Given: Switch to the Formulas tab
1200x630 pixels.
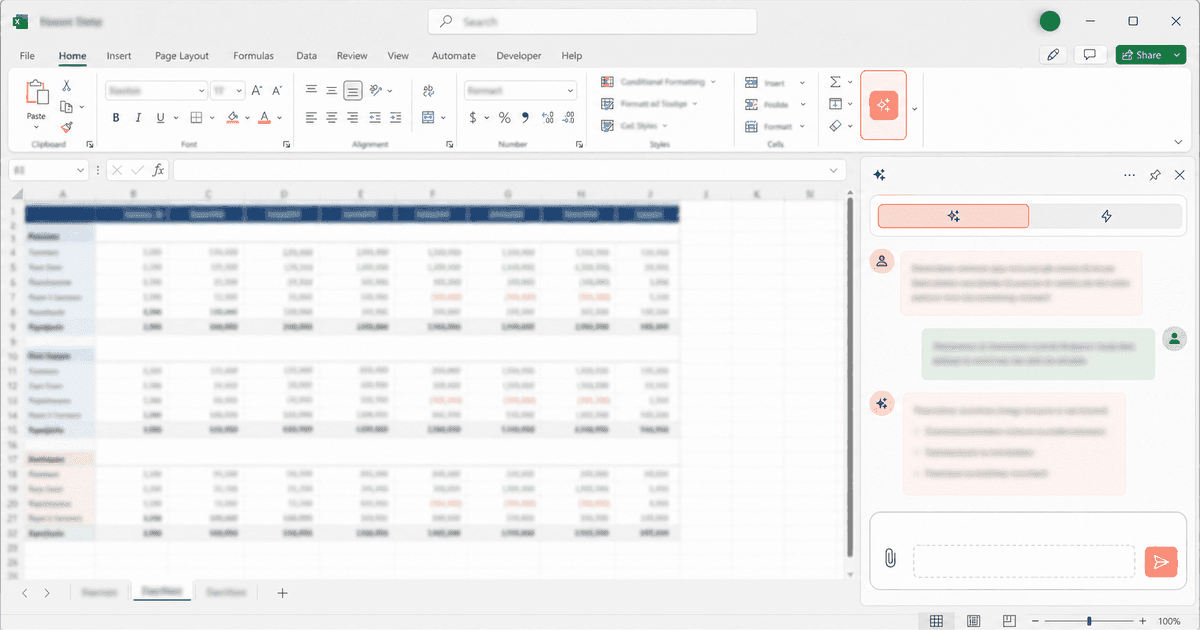Looking at the screenshot, I should tap(254, 56).
